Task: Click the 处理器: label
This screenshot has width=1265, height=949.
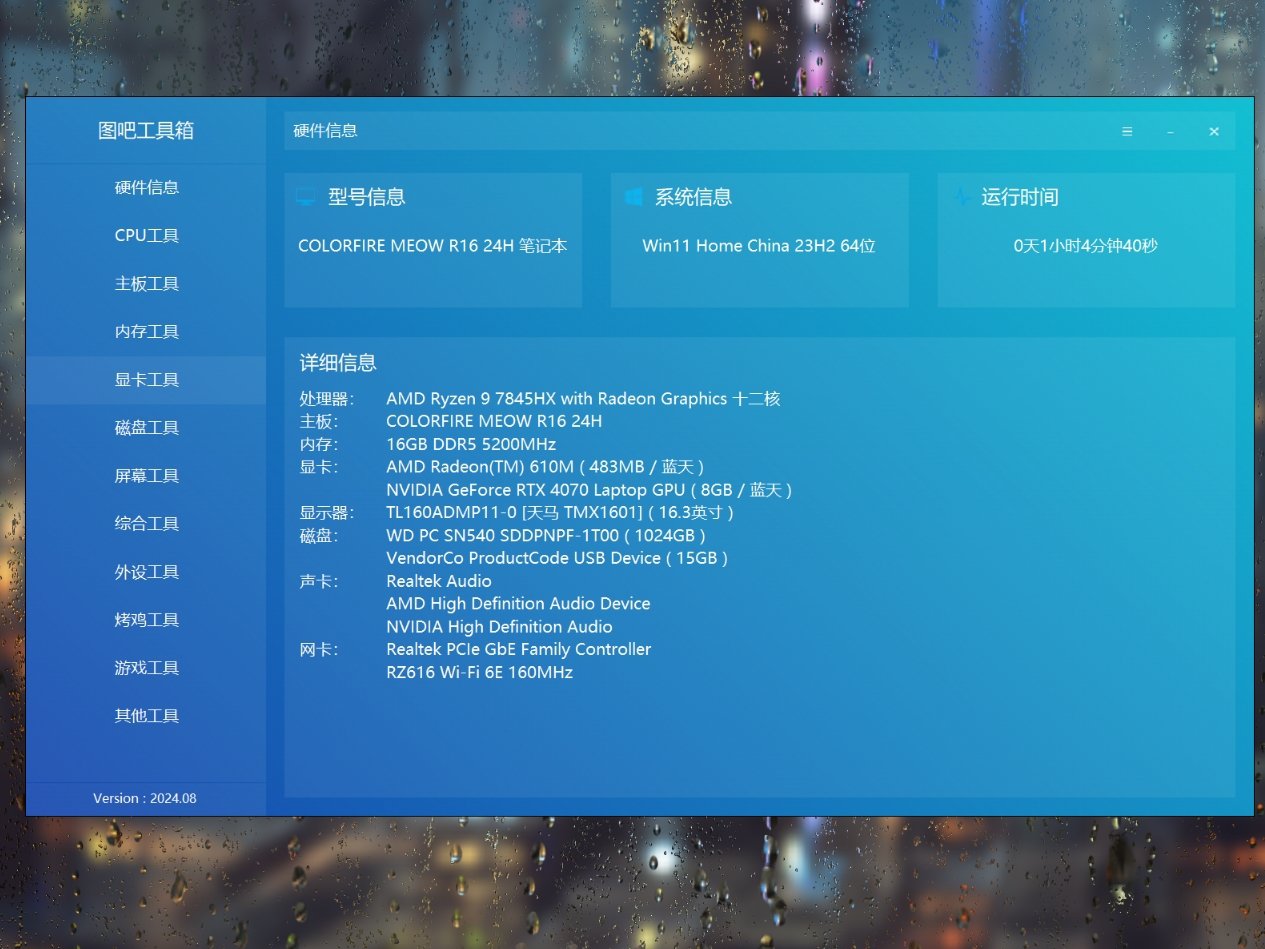Action: click(325, 398)
